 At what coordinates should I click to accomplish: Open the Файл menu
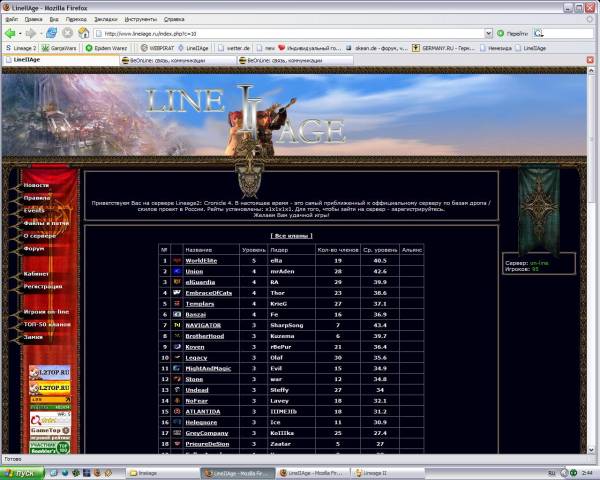(x=12, y=19)
